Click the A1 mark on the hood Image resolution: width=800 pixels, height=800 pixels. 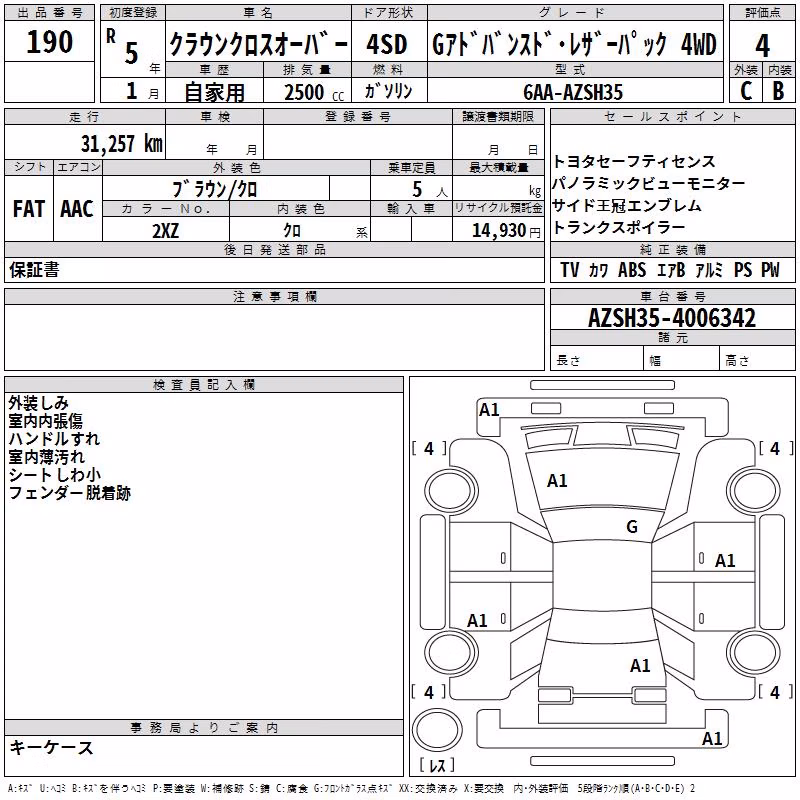pos(557,481)
